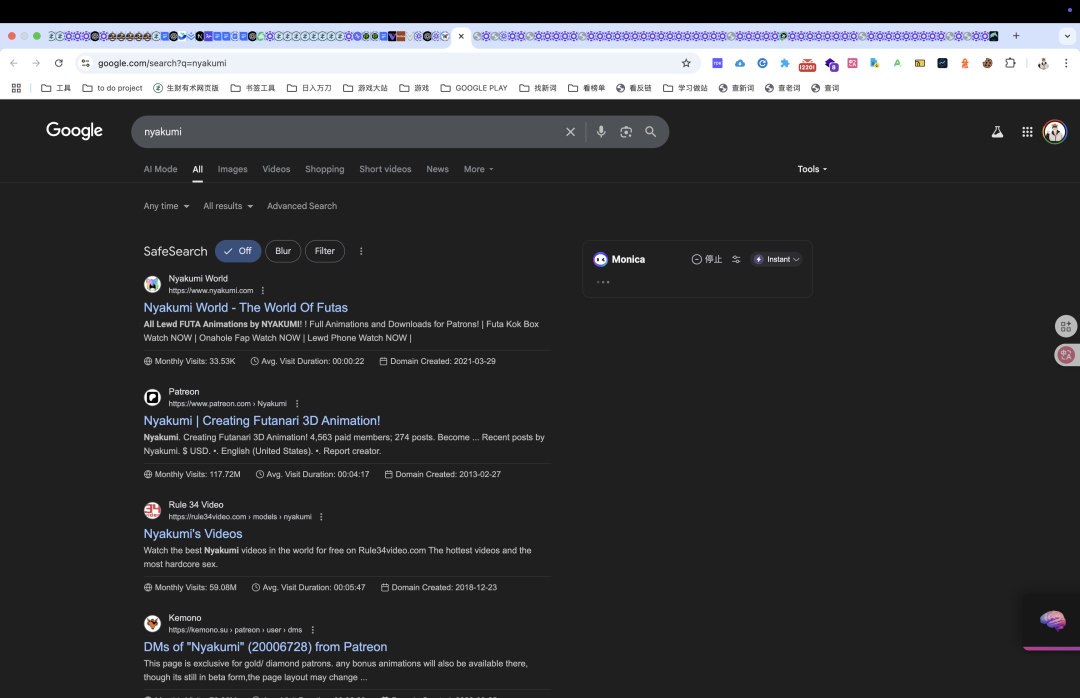
Task: Go to the Google homepage logo
Action: (x=74, y=130)
